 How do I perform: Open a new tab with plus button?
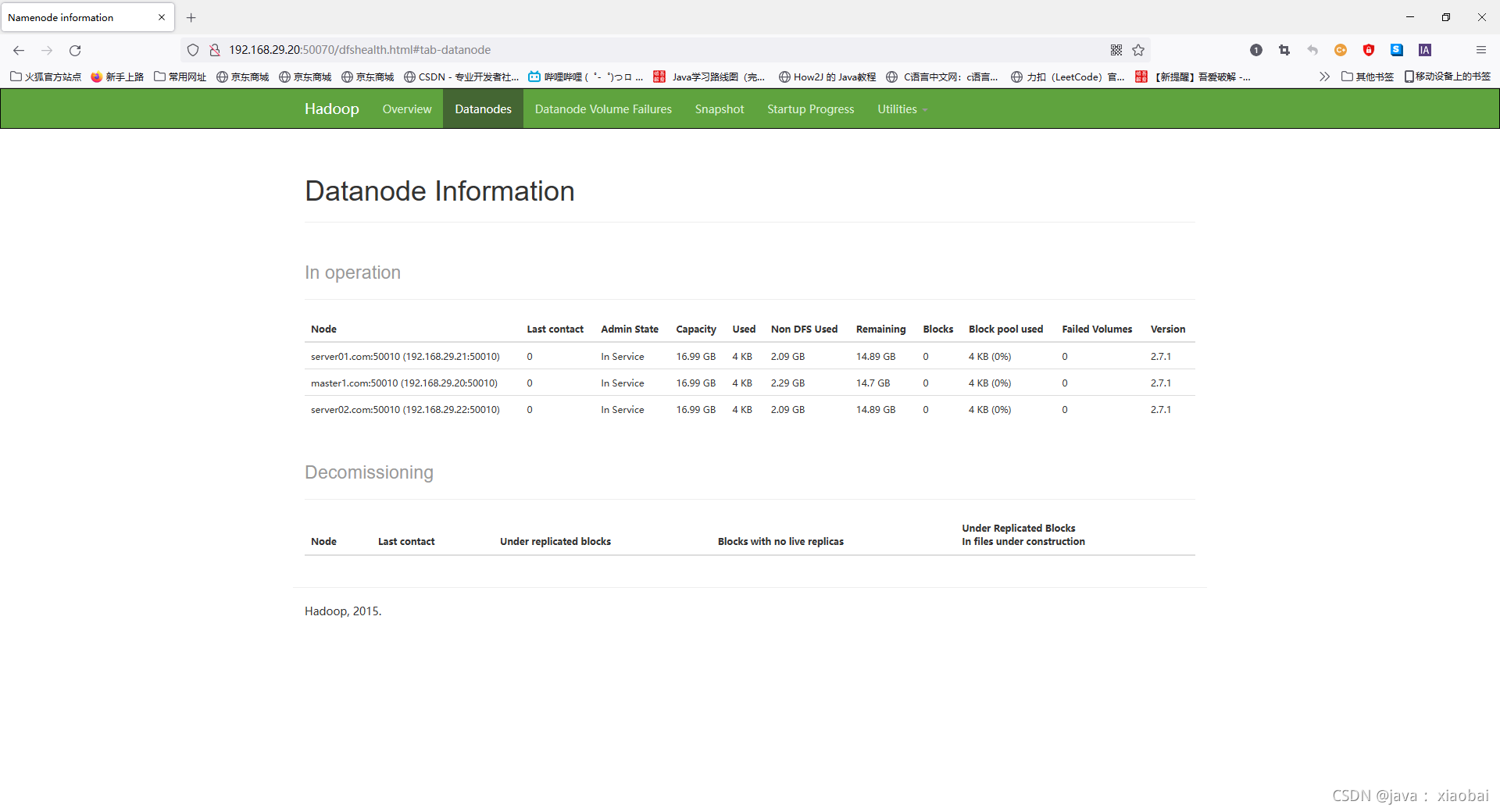click(191, 17)
